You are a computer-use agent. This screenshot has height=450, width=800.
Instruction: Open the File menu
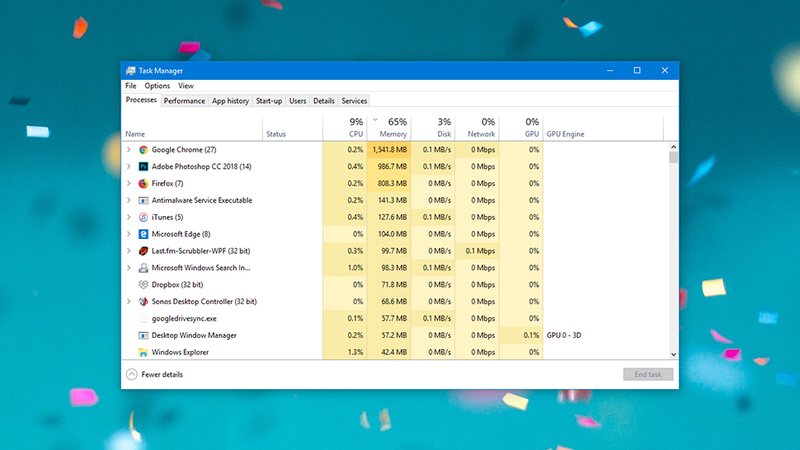131,86
